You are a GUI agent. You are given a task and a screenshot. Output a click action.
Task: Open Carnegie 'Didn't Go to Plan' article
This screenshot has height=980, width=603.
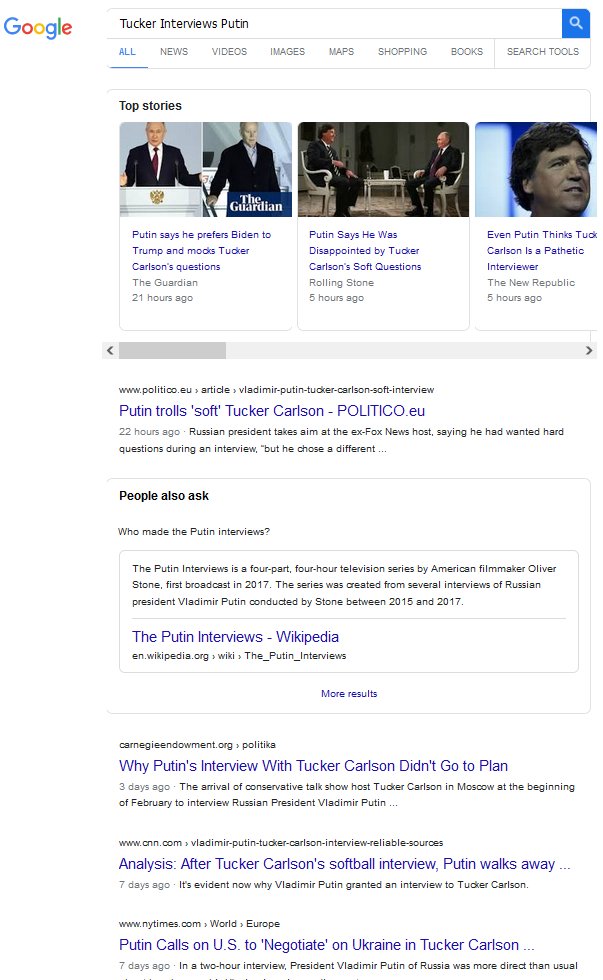pos(313,766)
